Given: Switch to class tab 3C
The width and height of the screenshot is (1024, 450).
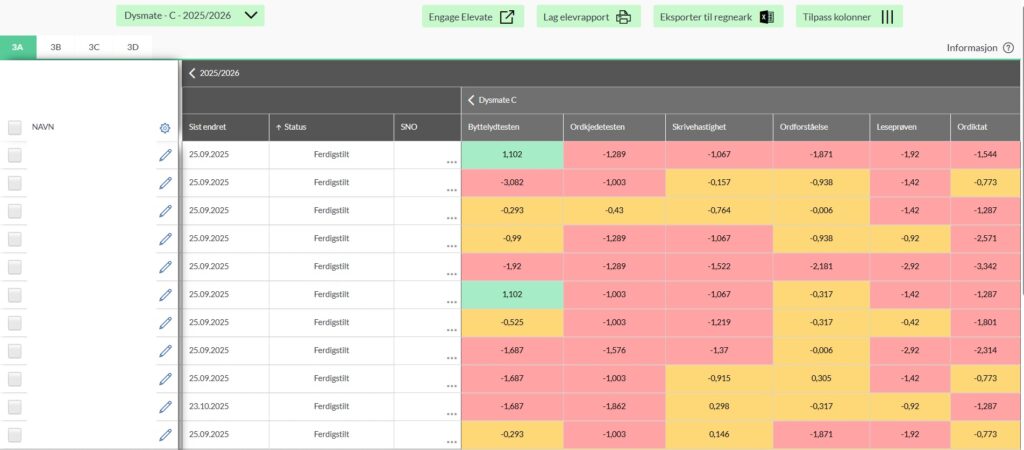Looking at the screenshot, I should click(94, 47).
